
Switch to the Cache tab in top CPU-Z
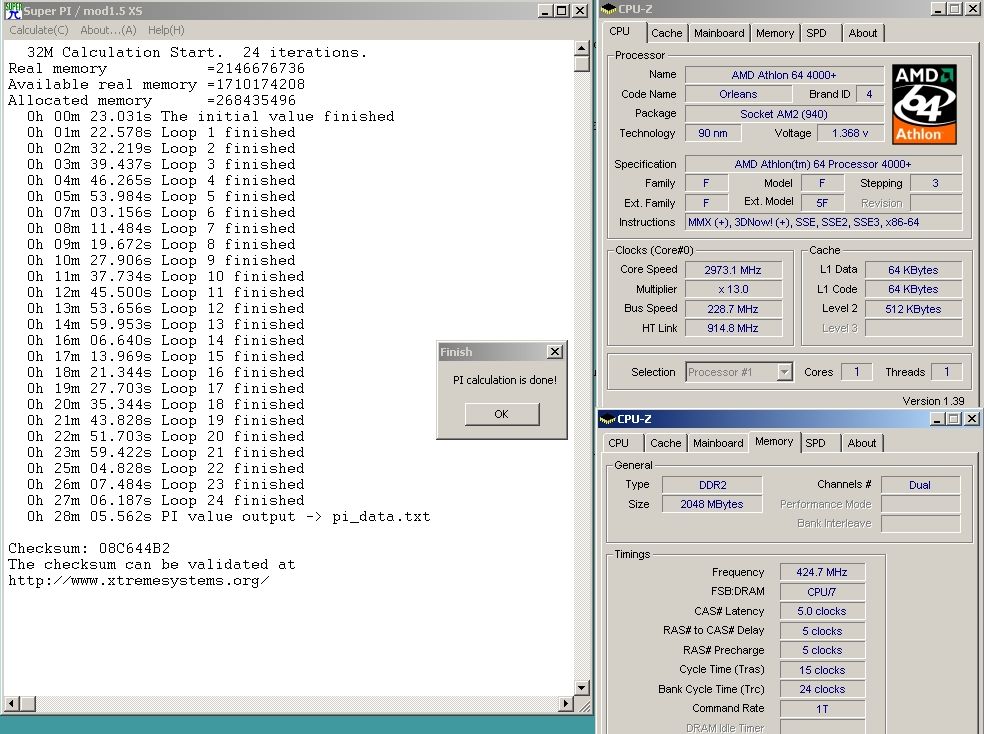(666, 33)
